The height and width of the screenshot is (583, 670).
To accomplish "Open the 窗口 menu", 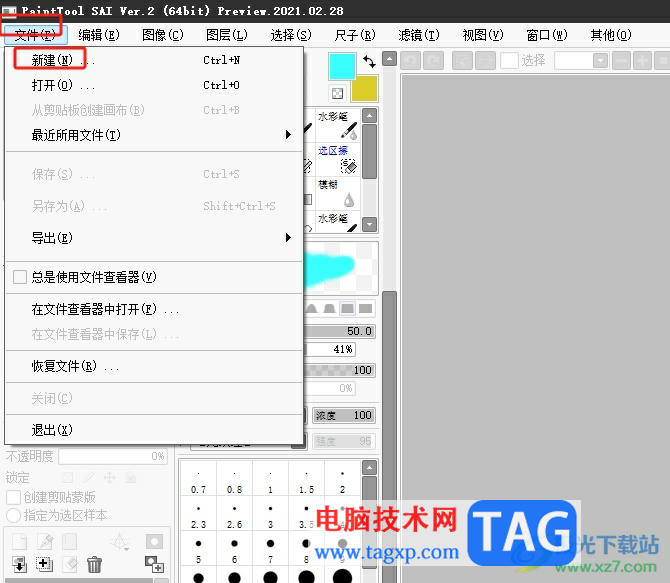I will point(547,35).
